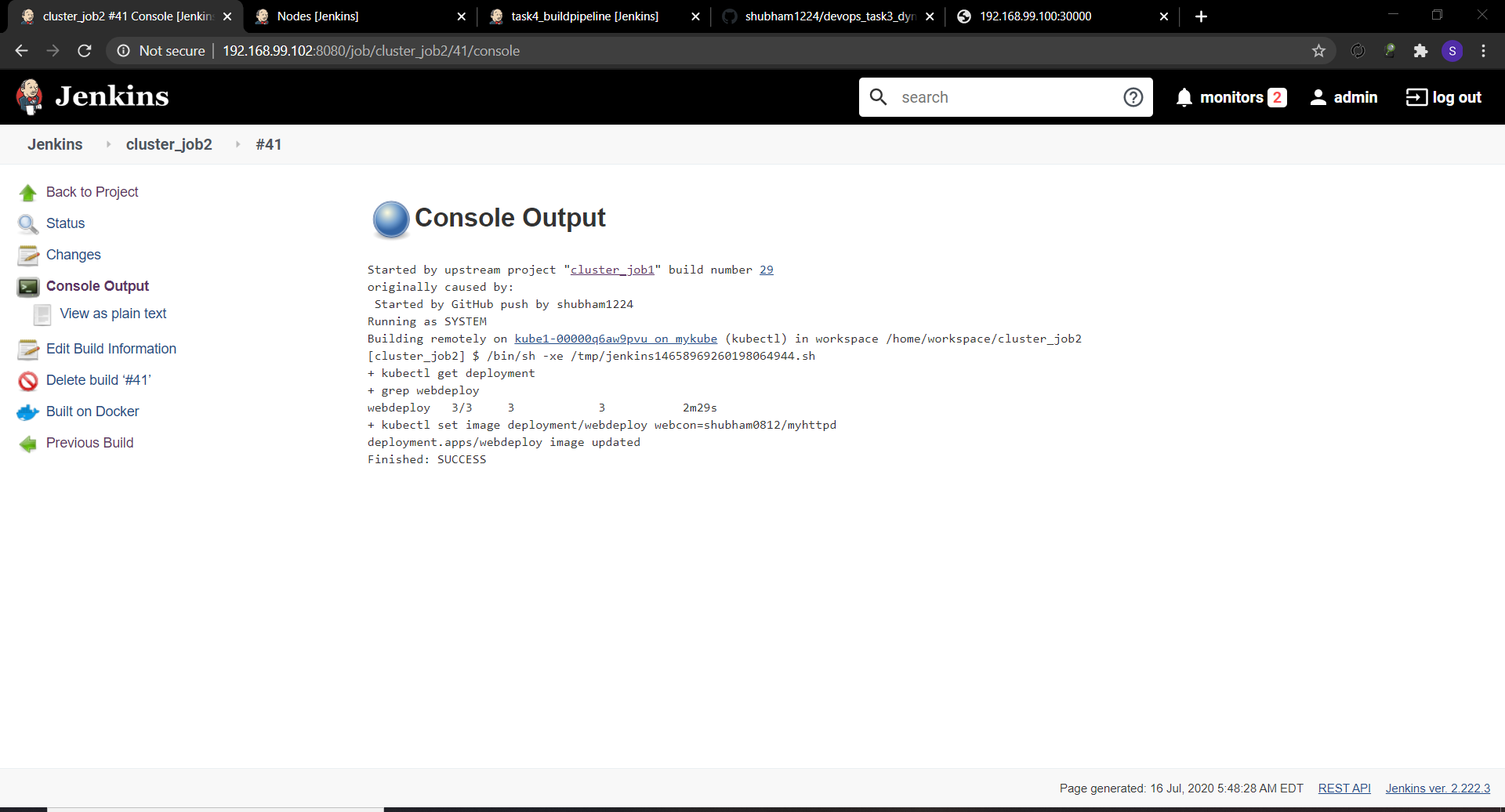Open upstream build number 29 link
The height and width of the screenshot is (812, 1505).
coord(767,270)
